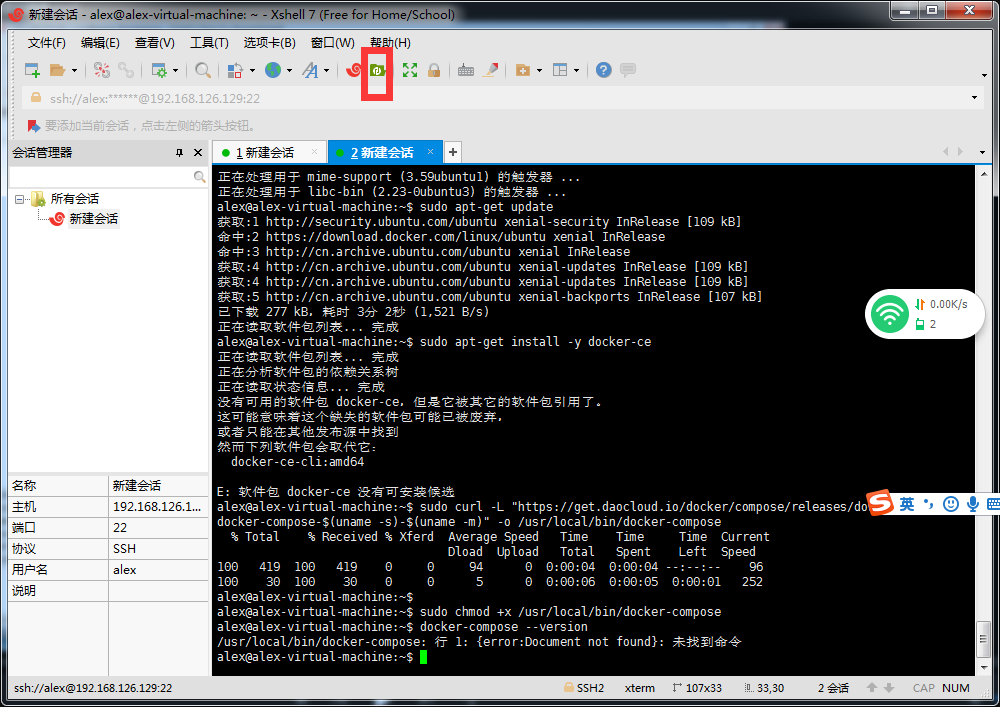Open the address bar history dropdown

click(974, 98)
